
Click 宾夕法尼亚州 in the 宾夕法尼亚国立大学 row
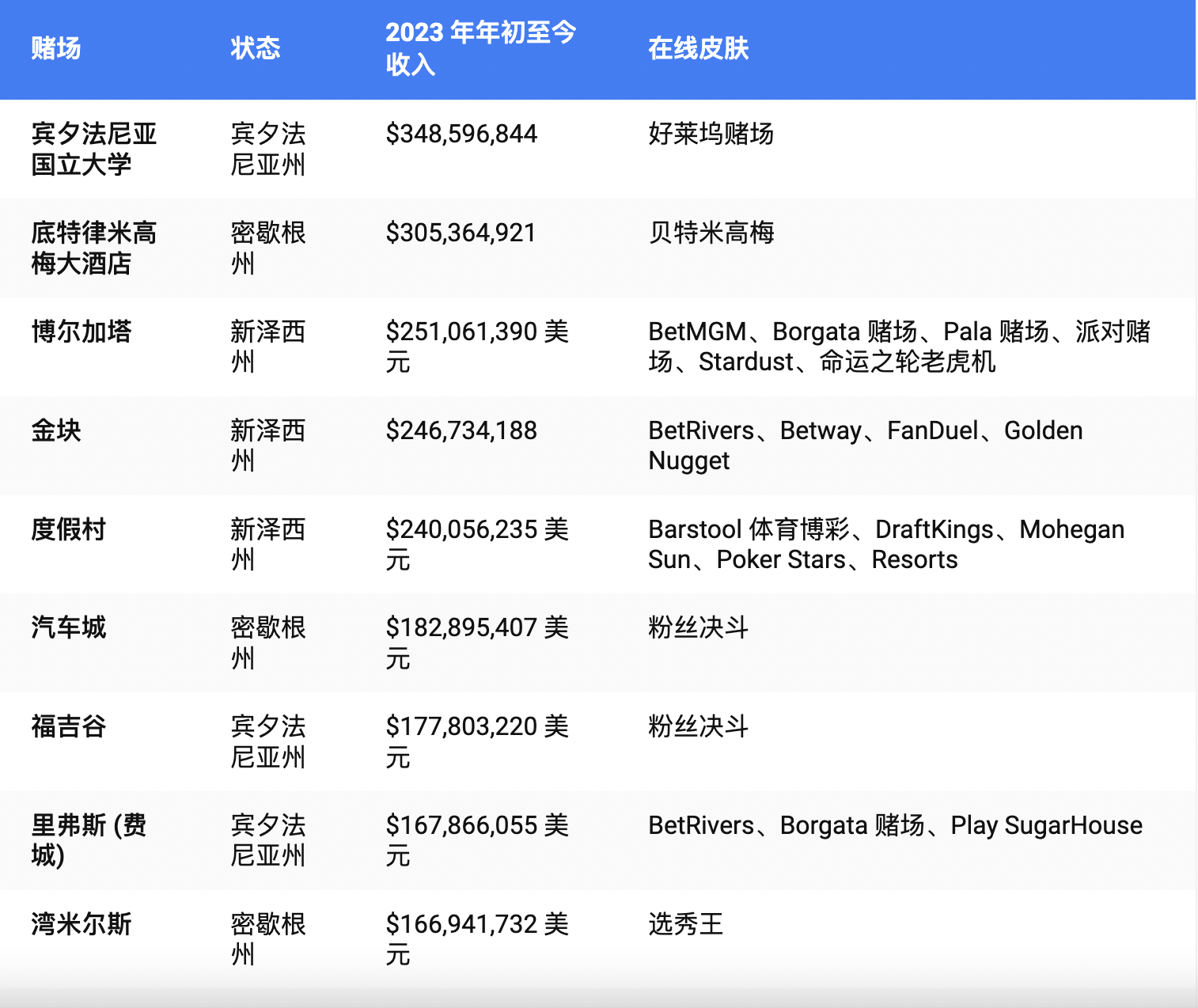[x=268, y=149]
